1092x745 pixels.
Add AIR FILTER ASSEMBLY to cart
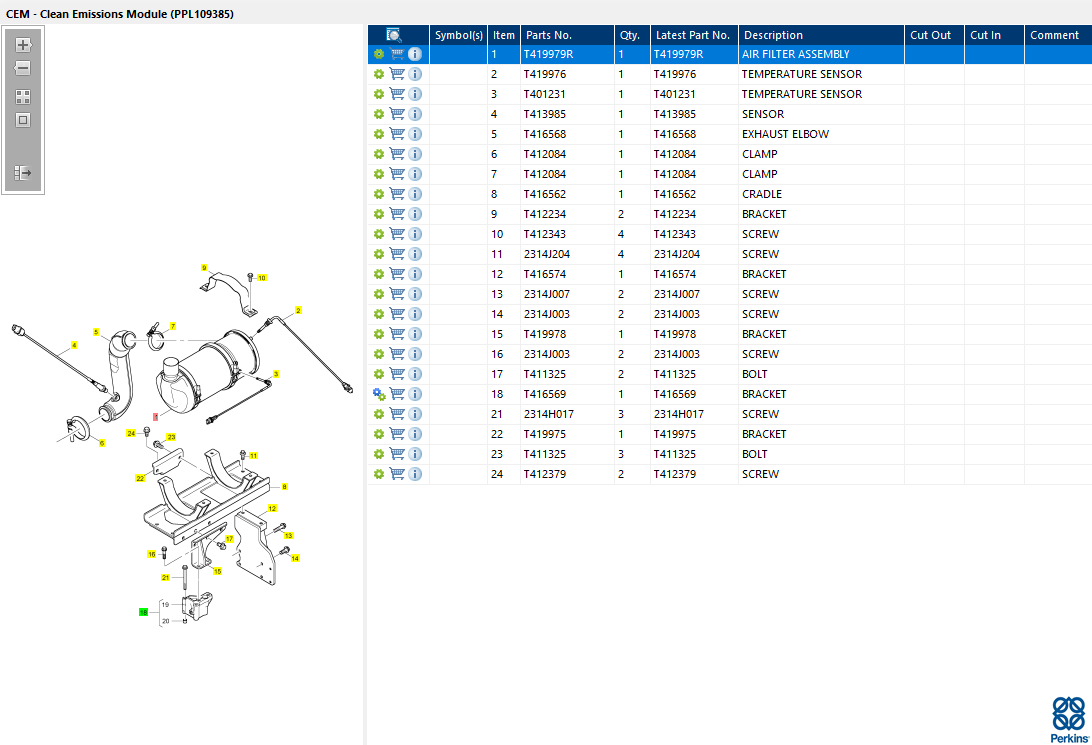[397, 54]
